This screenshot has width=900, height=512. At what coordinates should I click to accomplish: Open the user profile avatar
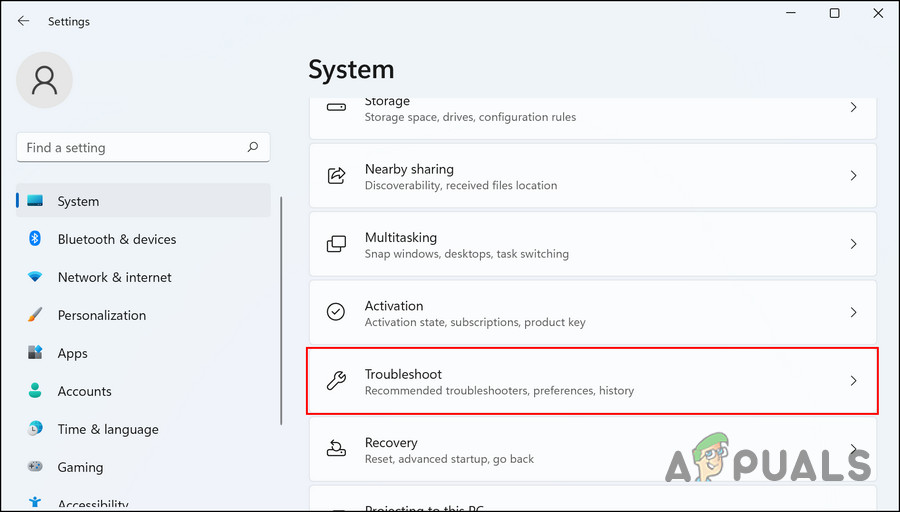coord(44,80)
